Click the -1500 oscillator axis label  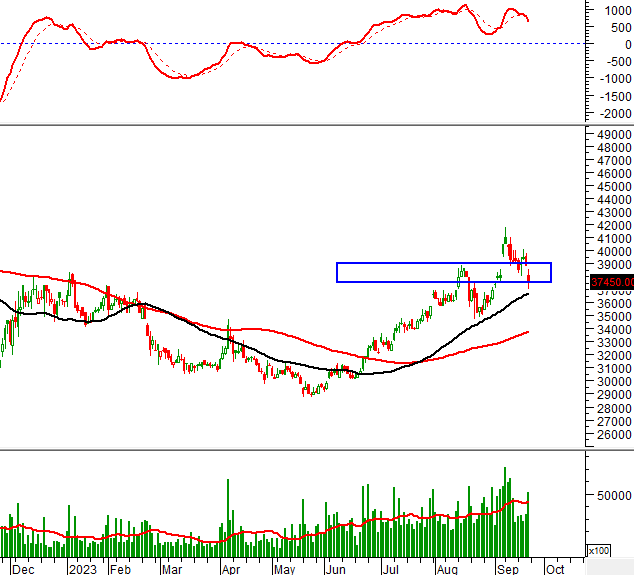pyautogui.click(x=616, y=96)
